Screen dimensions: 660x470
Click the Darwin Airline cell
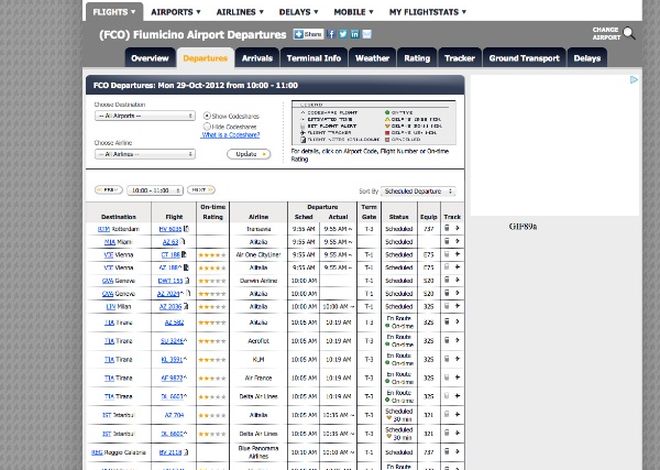pyautogui.click(x=258, y=281)
